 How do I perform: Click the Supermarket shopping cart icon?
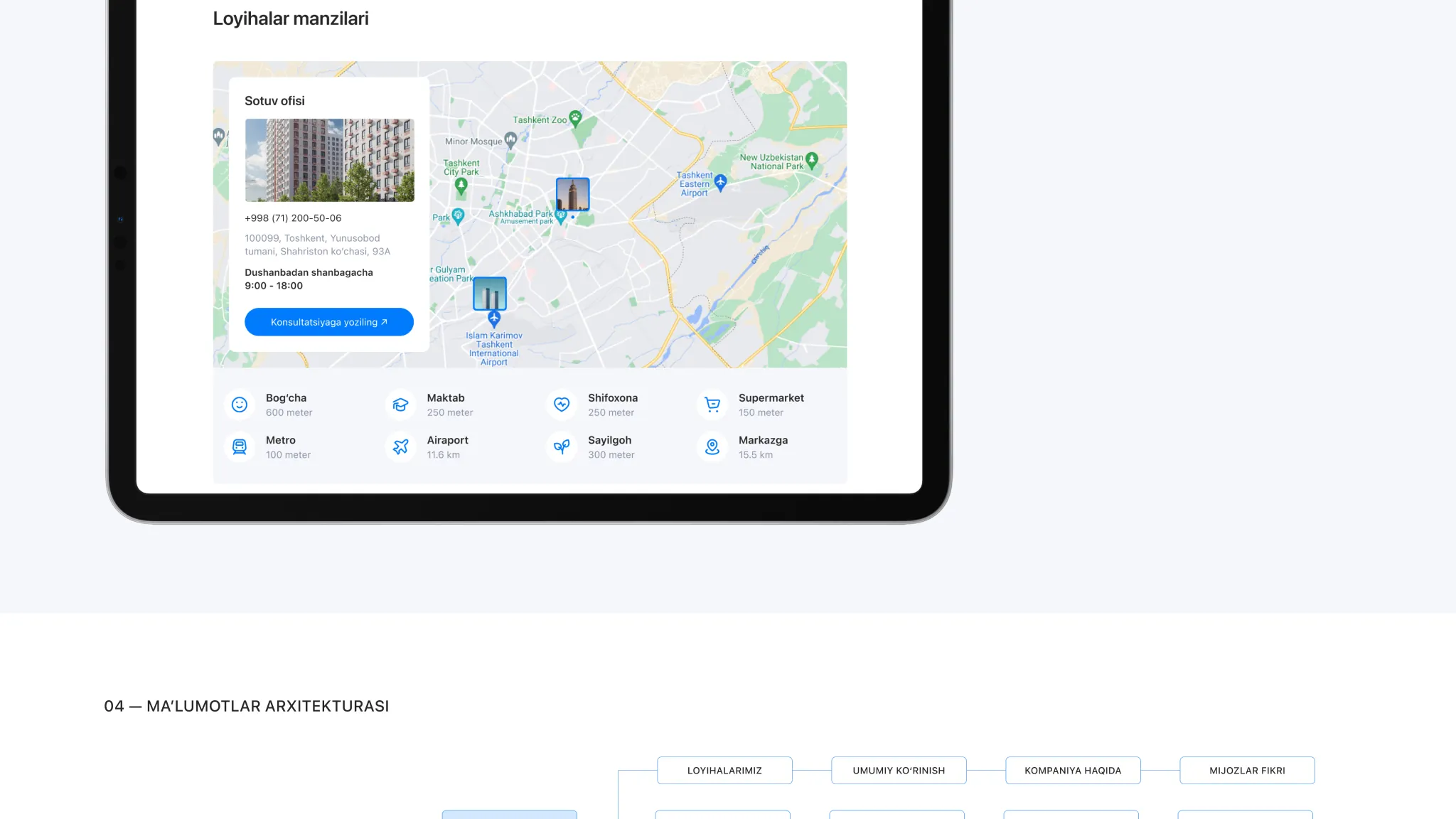712,405
